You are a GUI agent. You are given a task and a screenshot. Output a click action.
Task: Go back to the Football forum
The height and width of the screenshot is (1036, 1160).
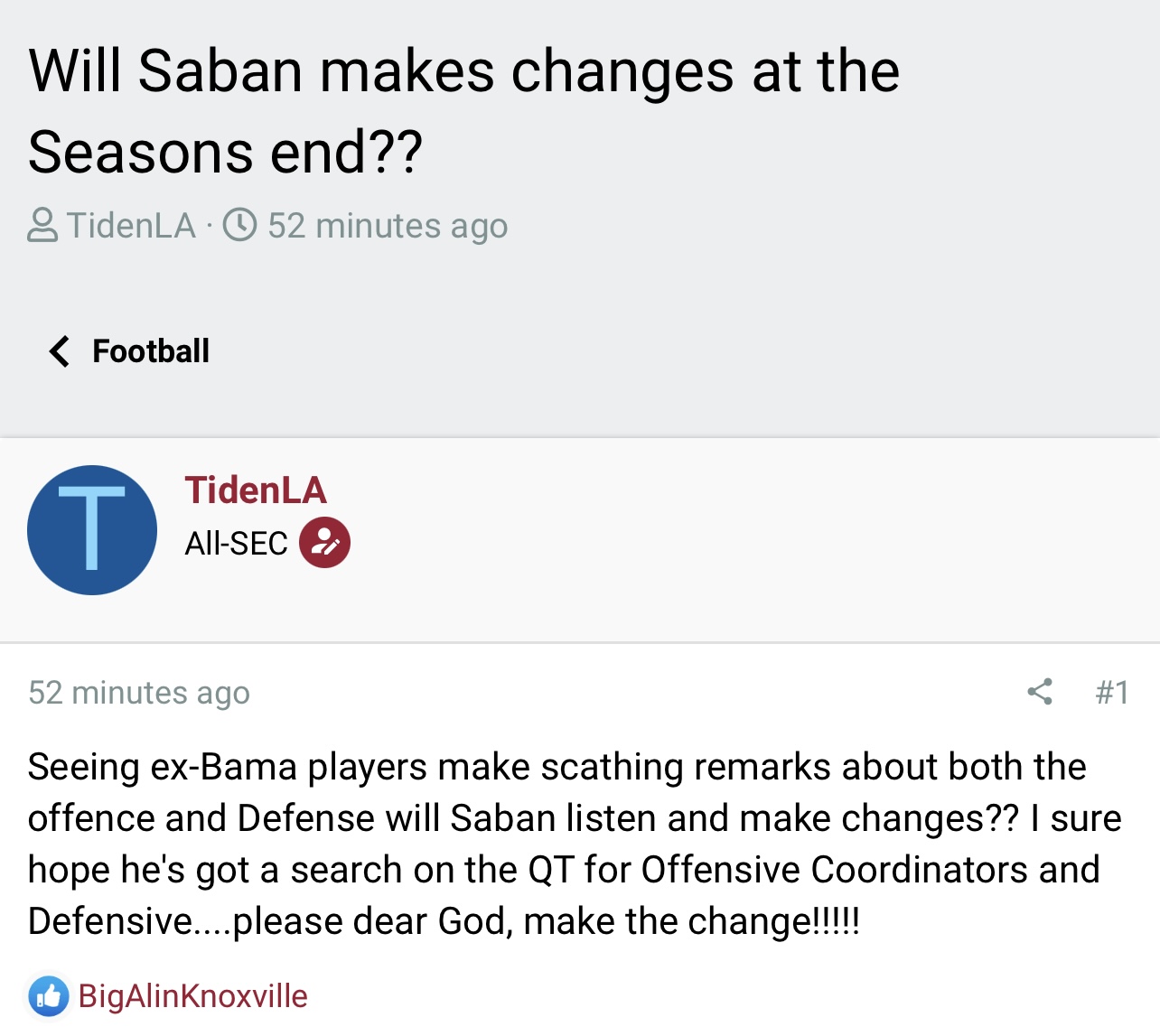151,351
